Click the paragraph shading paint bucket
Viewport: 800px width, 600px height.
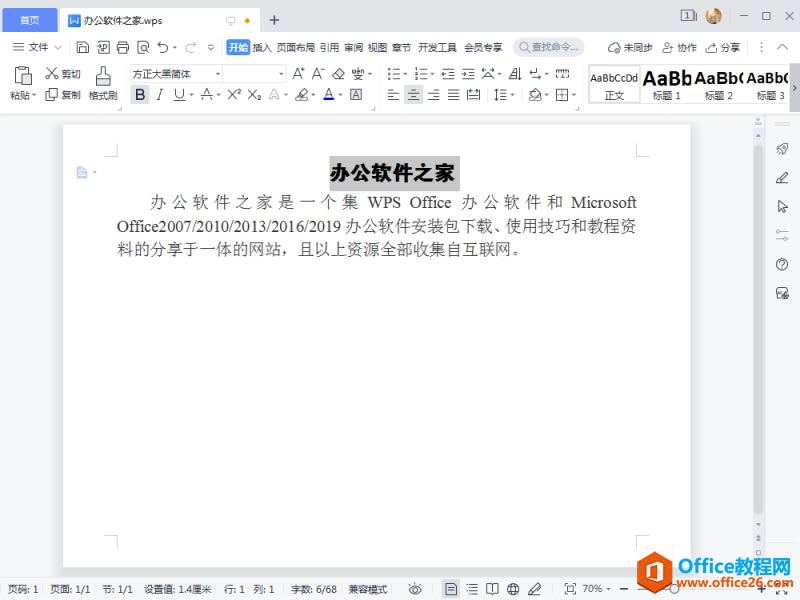point(535,94)
